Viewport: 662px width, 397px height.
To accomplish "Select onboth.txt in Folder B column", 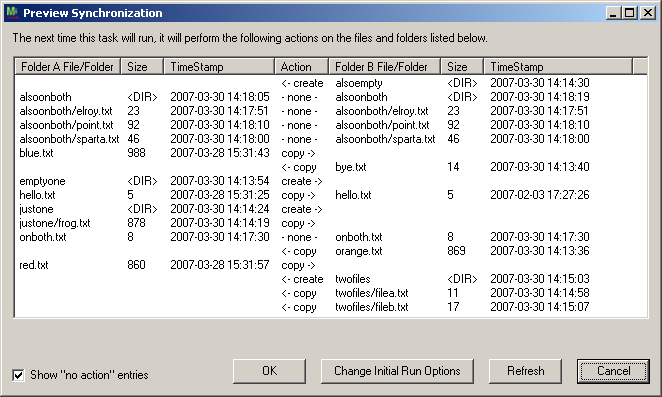I will pos(359,237).
